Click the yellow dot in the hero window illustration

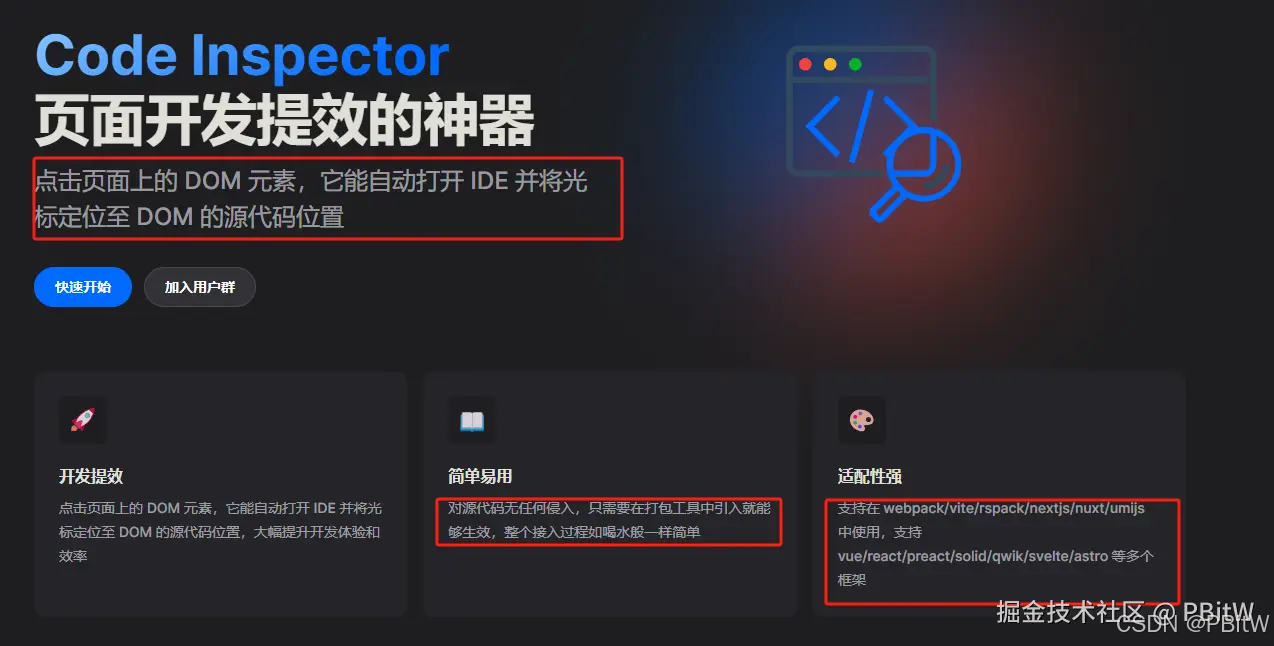pos(830,64)
